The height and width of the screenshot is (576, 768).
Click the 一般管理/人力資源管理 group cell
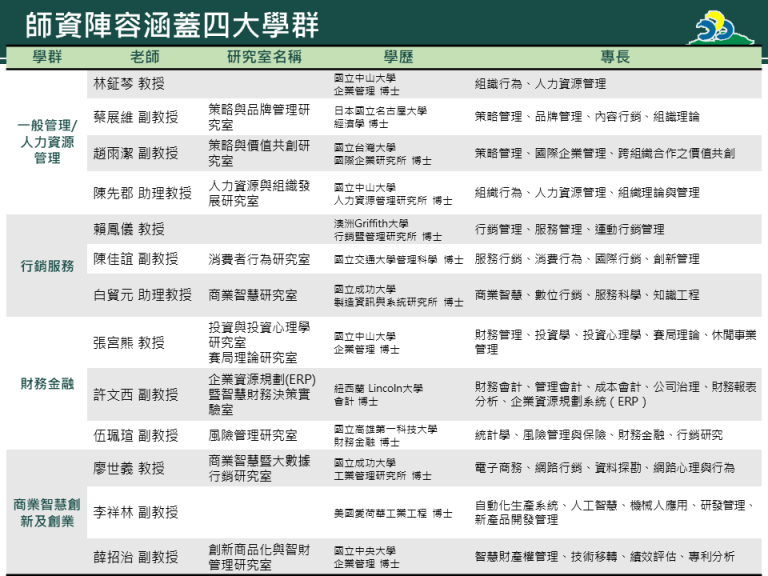(x=47, y=141)
